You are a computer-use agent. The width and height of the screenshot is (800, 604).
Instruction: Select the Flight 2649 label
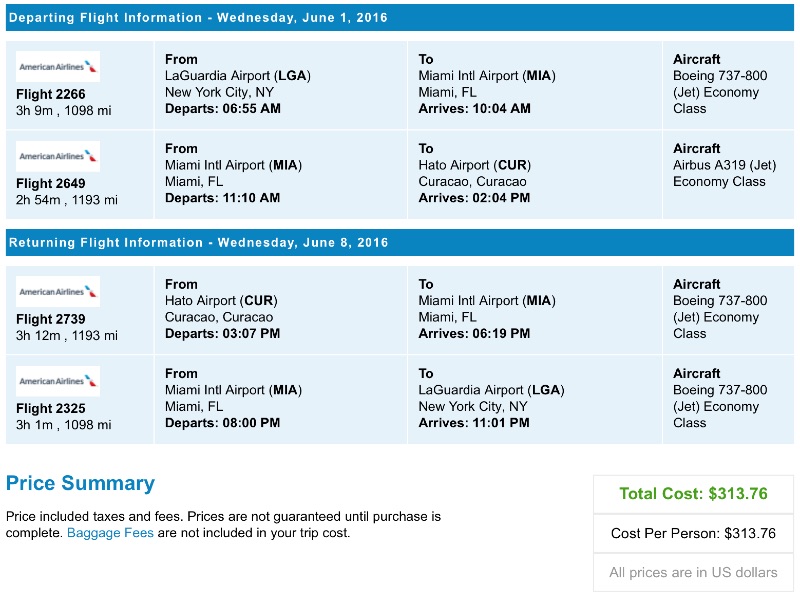[x=50, y=183]
